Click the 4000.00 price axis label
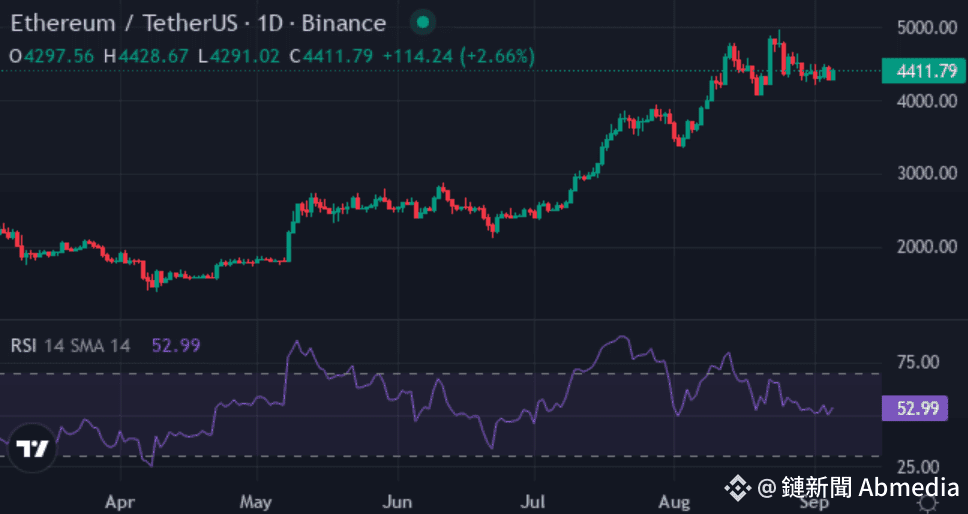The image size is (968, 514). click(927, 101)
